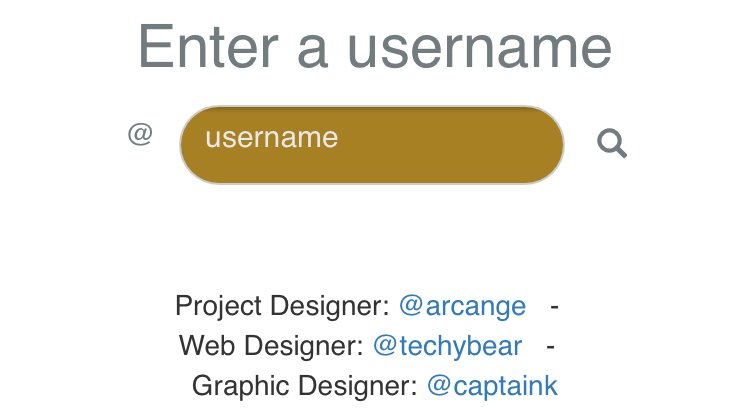Click the "username" placeholder text
Screen dimensions: 750x418
pyautogui.click(x=272, y=137)
